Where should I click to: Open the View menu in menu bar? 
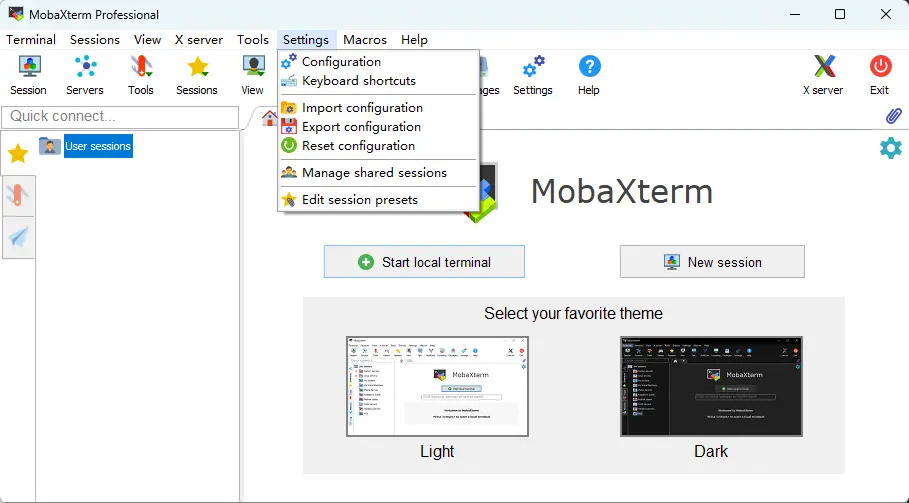(x=147, y=39)
